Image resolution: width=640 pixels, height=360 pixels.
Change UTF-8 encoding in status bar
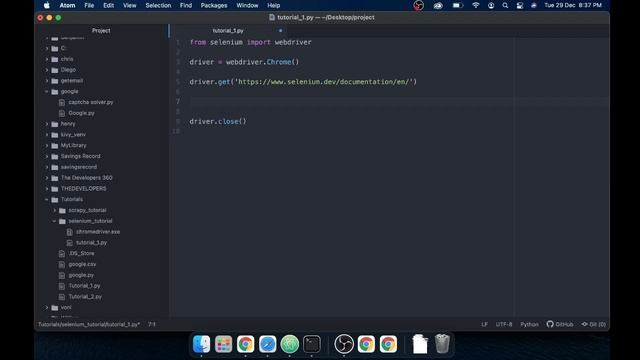click(x=504, y=324)
